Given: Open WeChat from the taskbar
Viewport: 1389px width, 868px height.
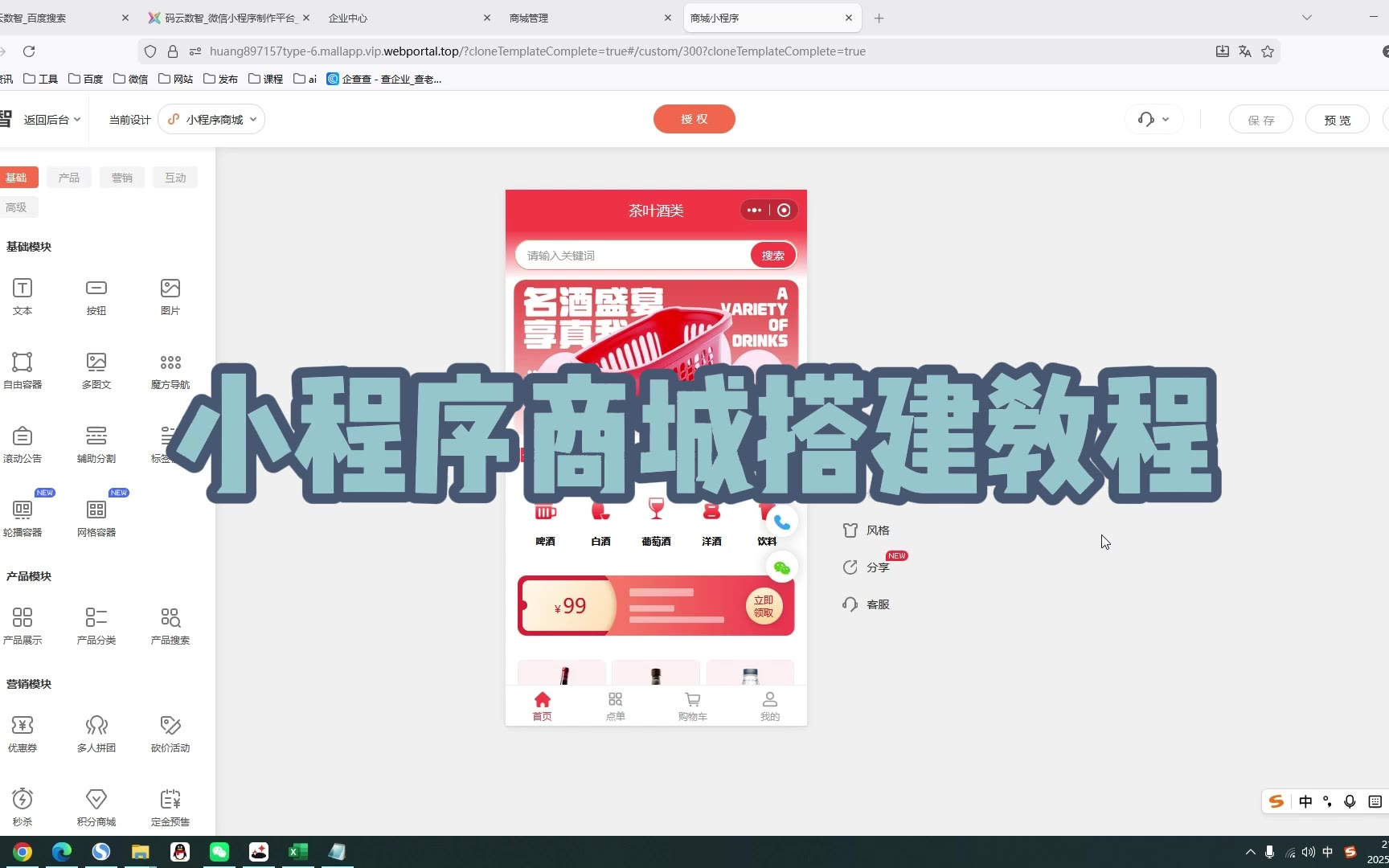Looking at the screenshot, I should [219, 852].
